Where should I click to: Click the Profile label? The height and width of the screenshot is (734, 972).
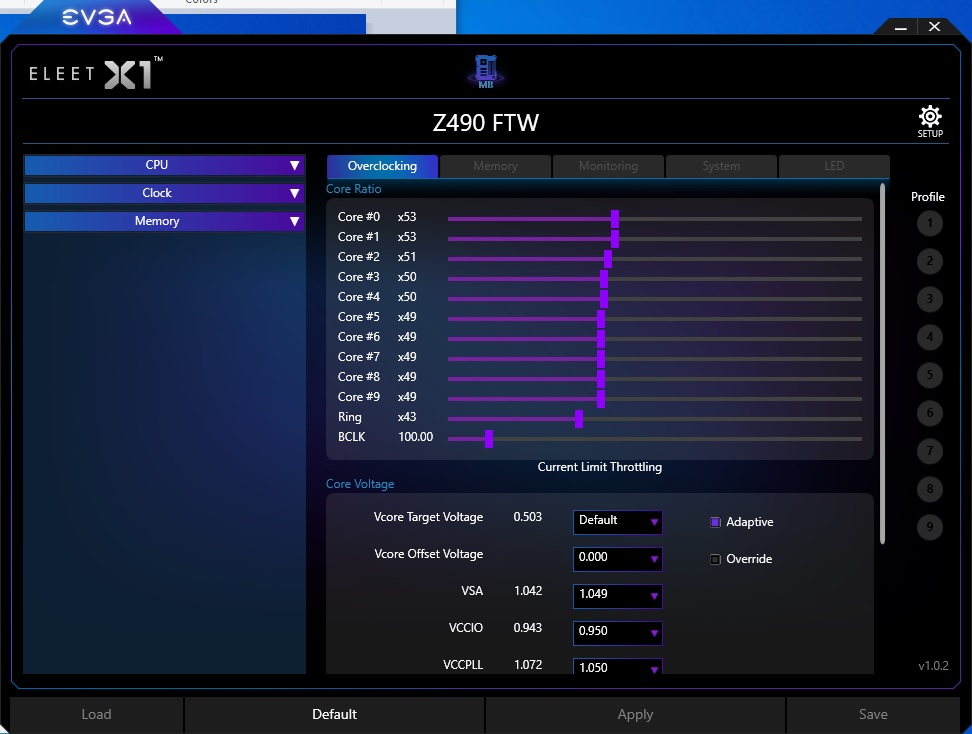click(x=928, y=197)
